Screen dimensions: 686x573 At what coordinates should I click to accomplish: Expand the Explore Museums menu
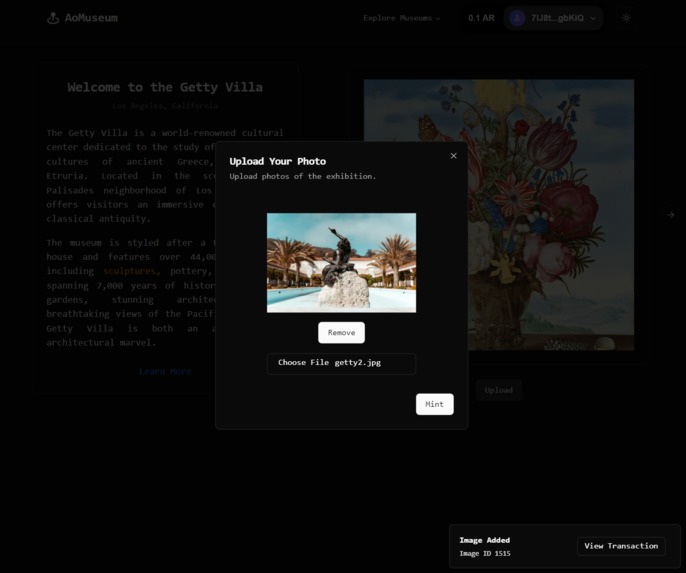click(x=402, y=18)
